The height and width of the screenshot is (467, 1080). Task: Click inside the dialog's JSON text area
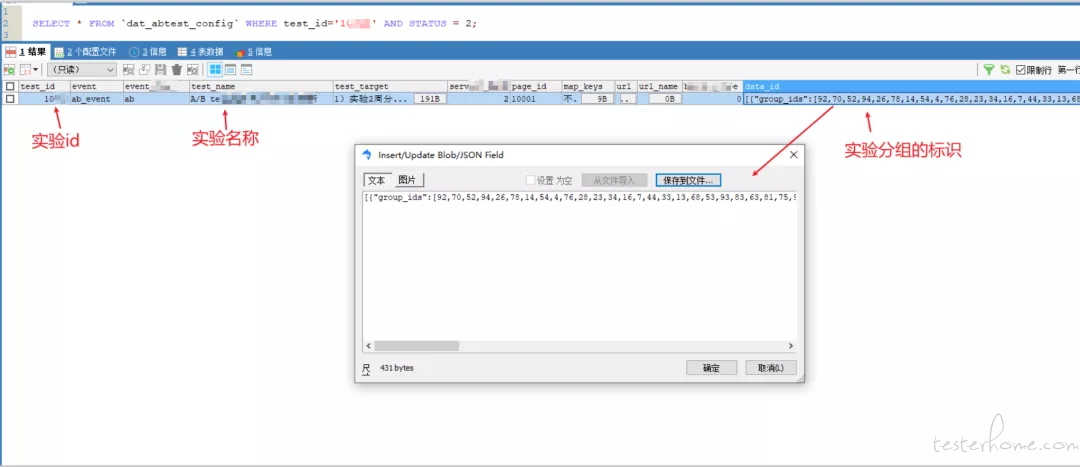click(579, 265)
